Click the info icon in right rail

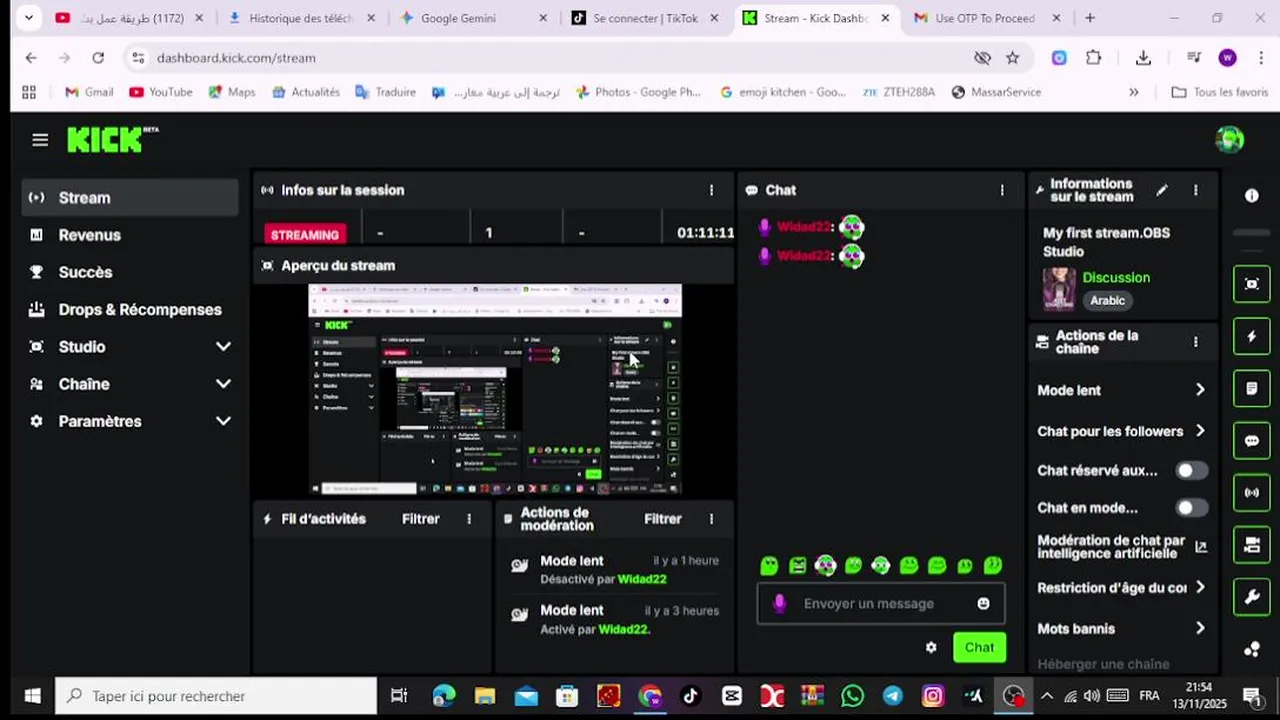click(1251, 196)
